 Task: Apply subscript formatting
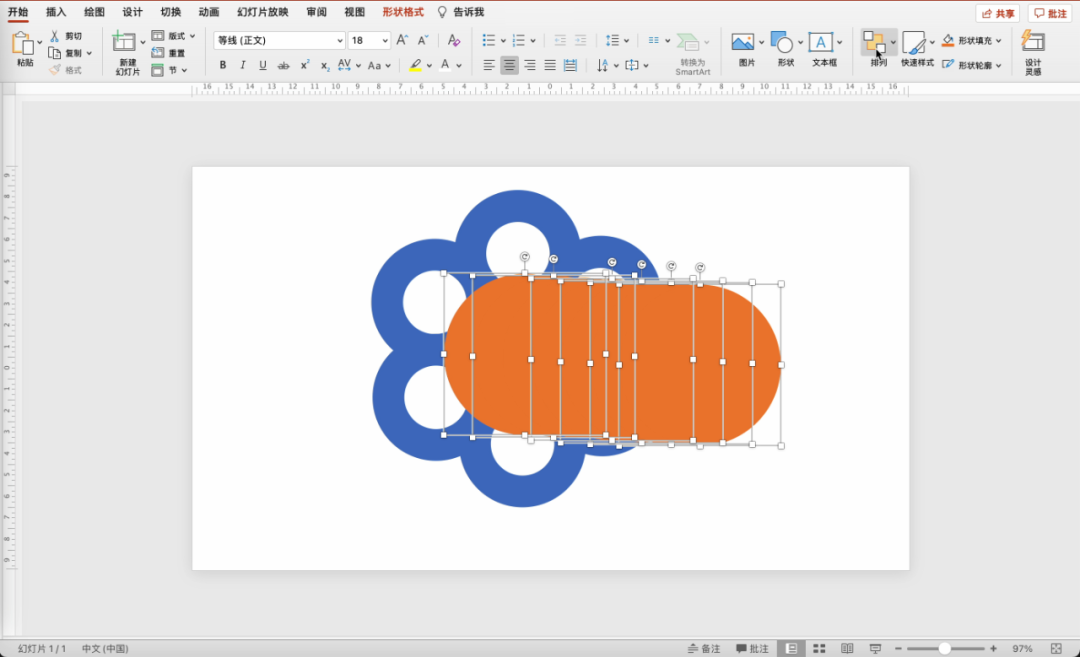(x=324, y=65)
